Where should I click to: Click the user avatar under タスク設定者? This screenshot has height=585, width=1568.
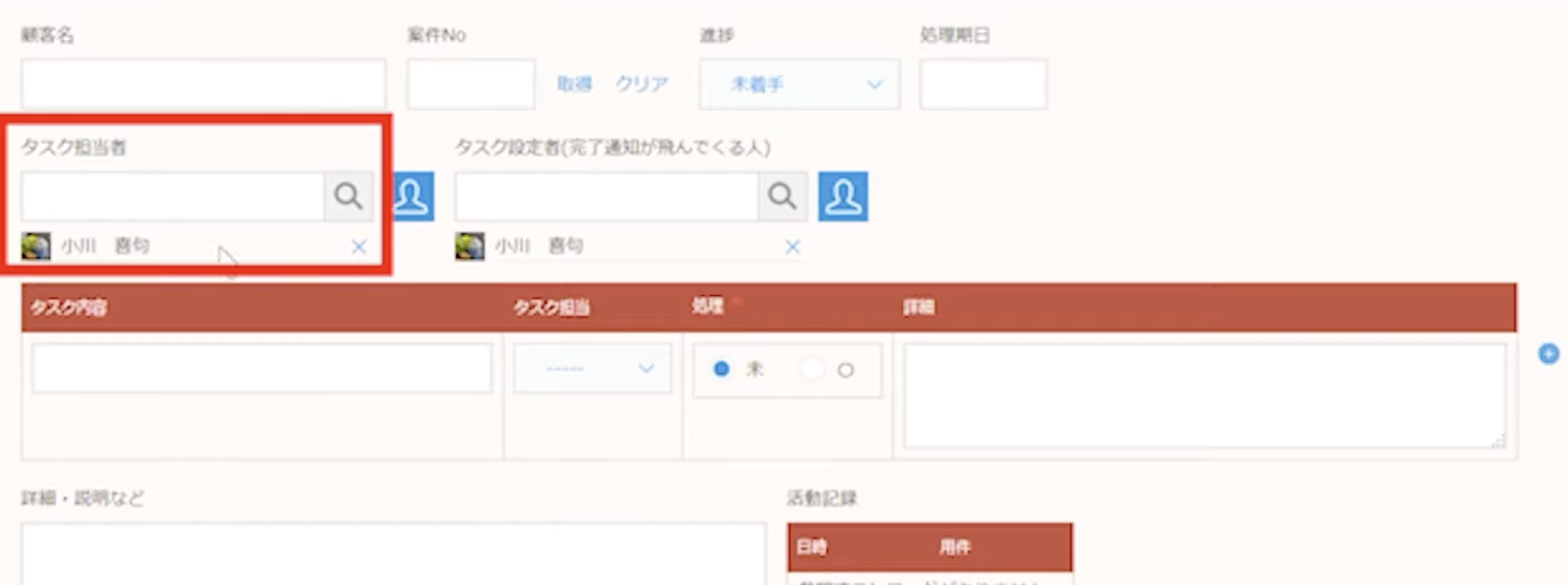pyautogui.click(x=469, y=246)
